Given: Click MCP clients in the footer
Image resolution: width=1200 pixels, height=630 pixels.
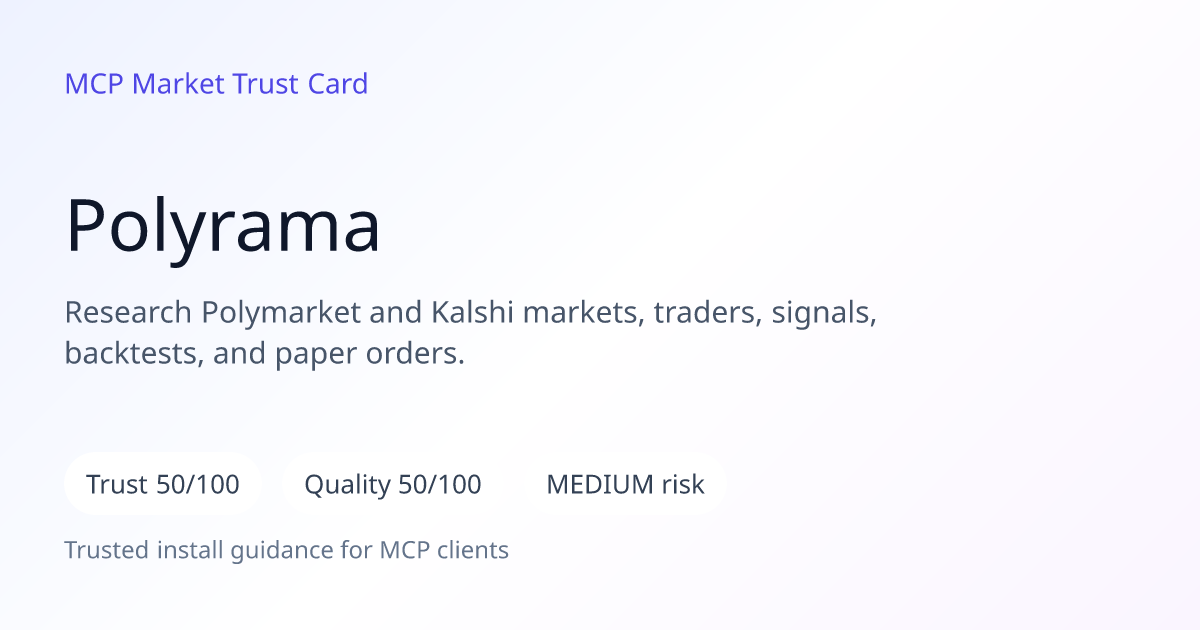Looking at the screenshot, I should point(444,550).
